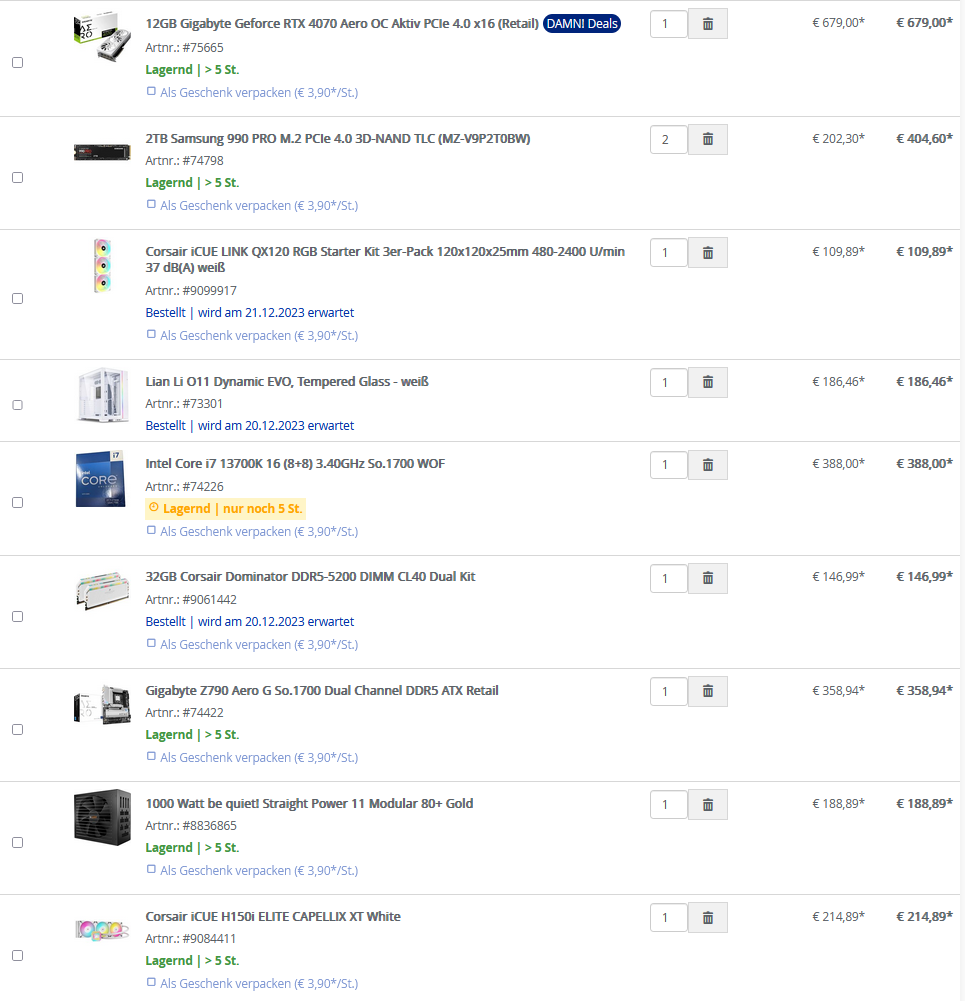Click article number #75665
The height and width of the screenshot is (1001, 965).
tap(203, 47)
